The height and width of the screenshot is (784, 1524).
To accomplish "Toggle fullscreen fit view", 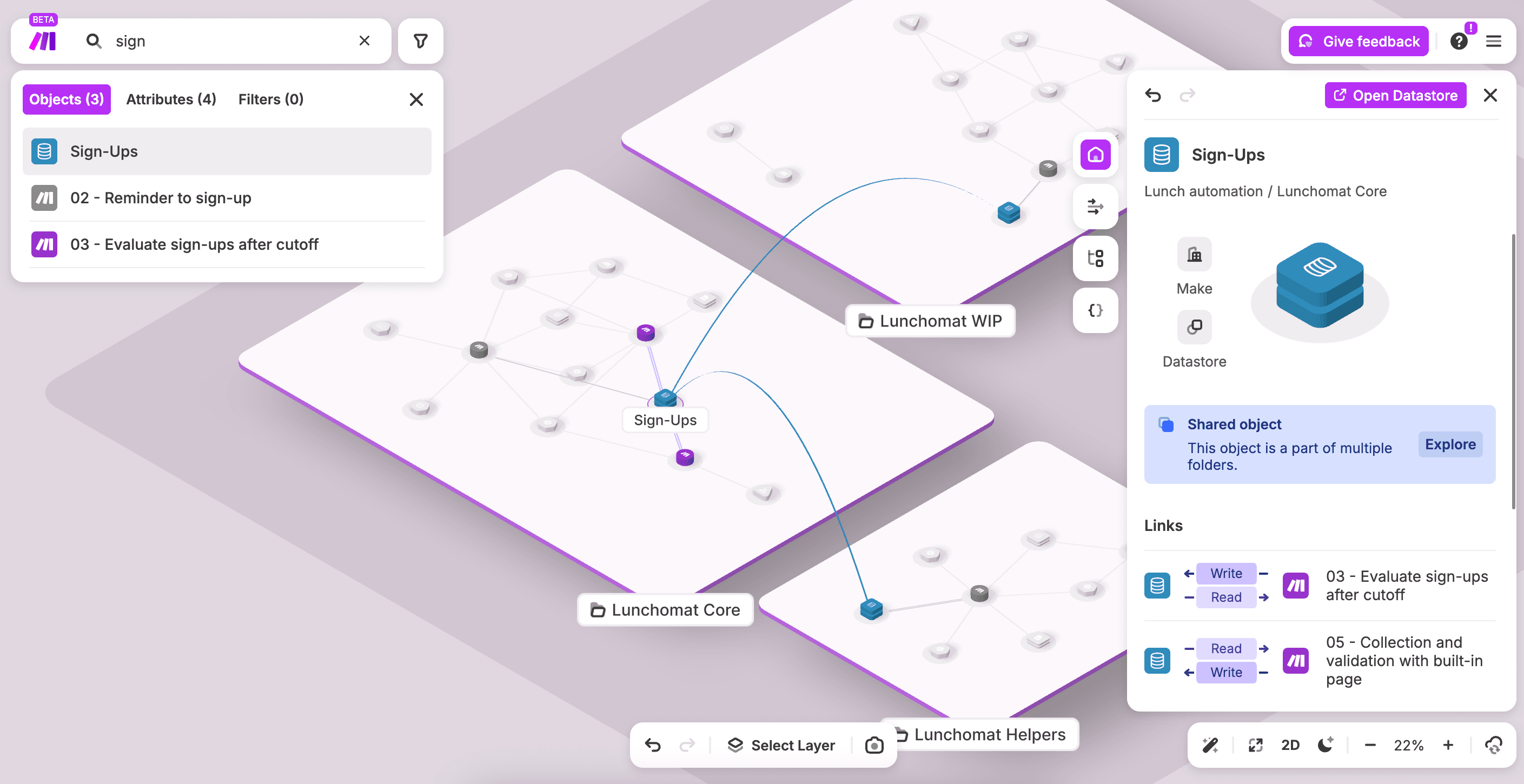I will 1255,745.
